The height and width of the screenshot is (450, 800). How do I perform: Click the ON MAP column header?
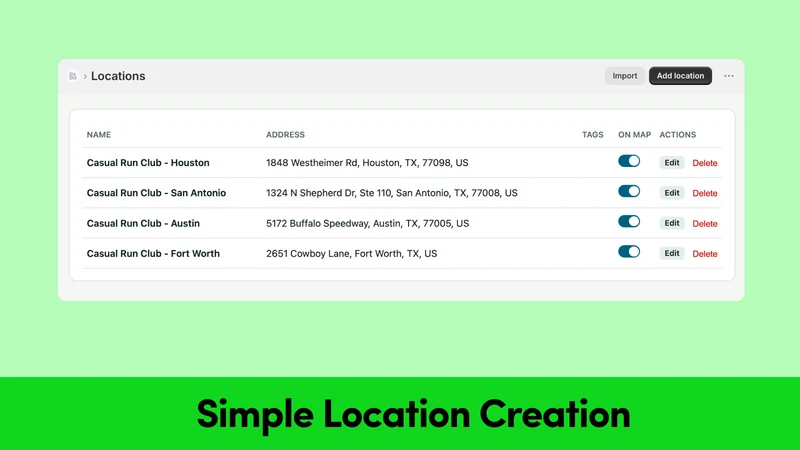click(x=634, y=135)
